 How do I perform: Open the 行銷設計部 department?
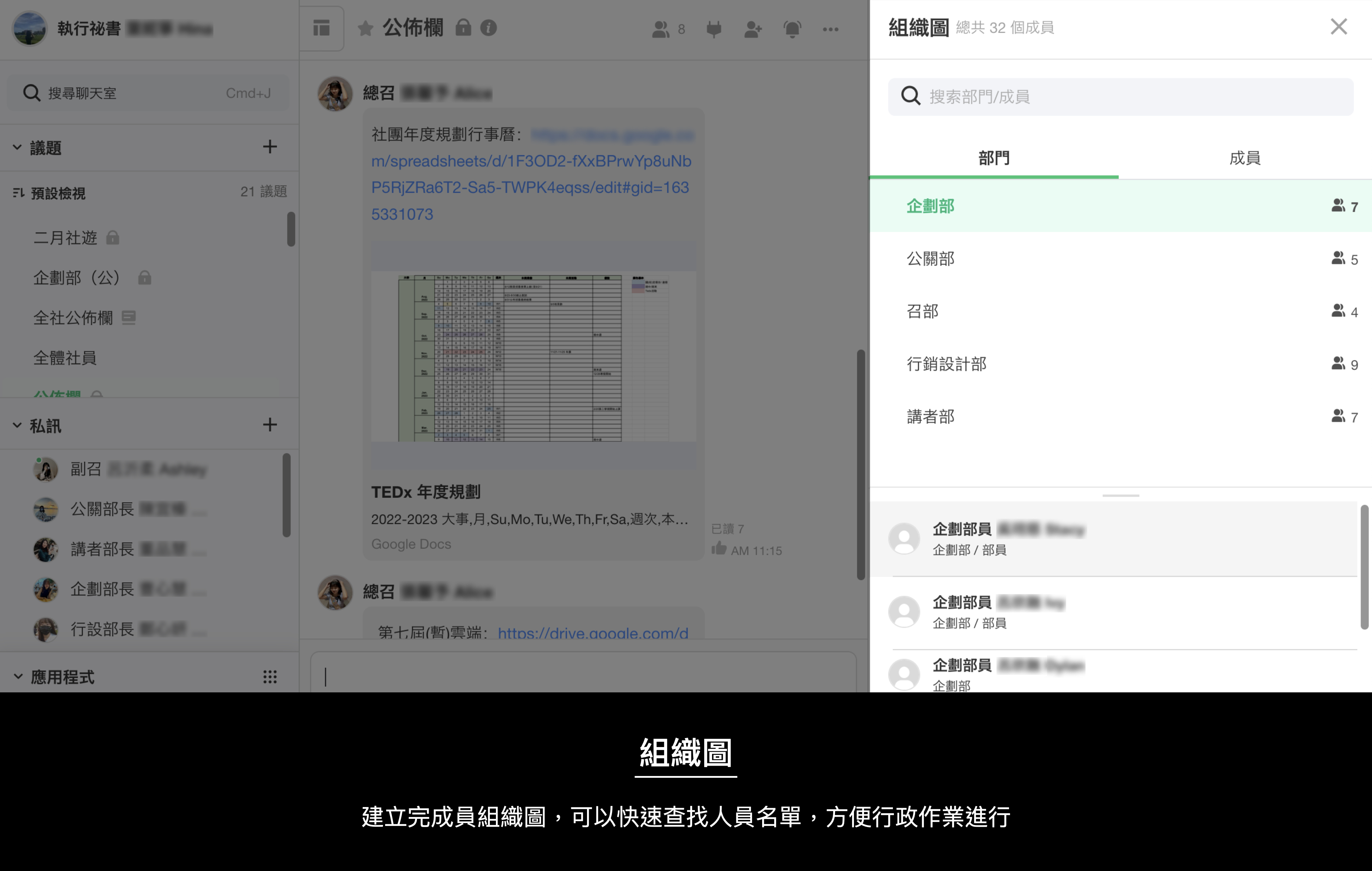click(946, 364)
